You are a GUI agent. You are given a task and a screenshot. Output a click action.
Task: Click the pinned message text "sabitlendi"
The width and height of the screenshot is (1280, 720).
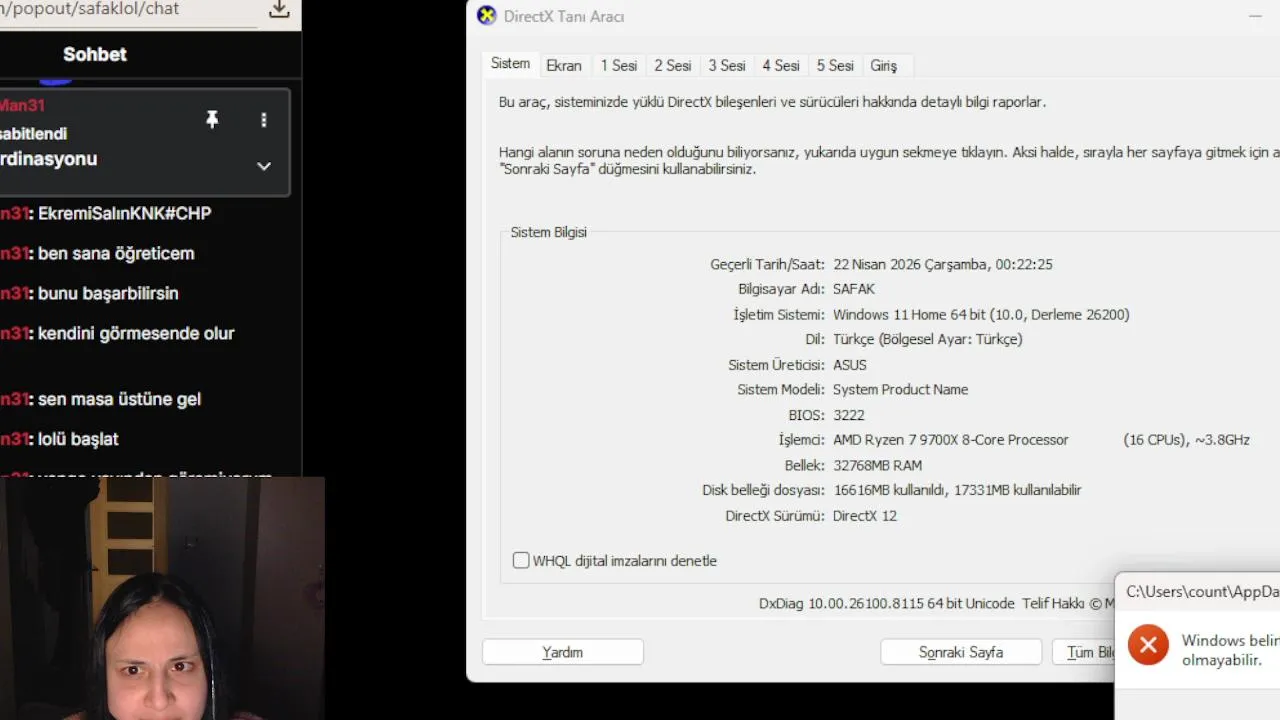click(x=34, y=134)
